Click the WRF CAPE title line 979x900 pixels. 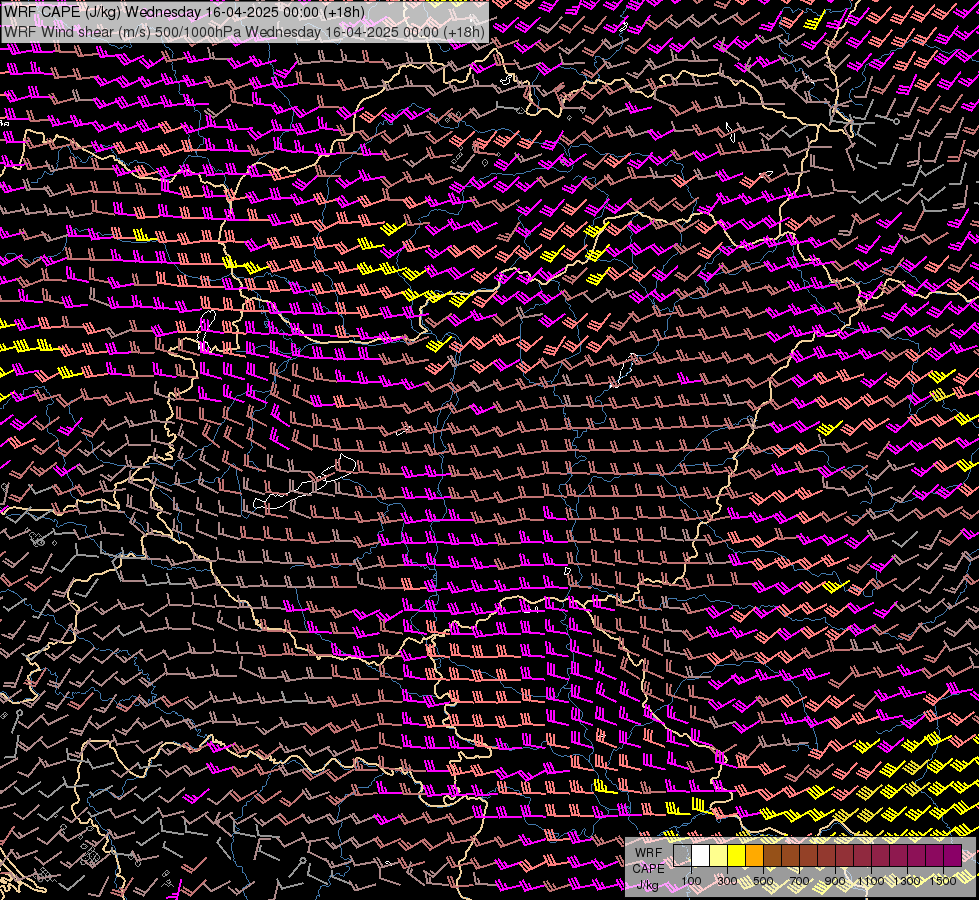point(184,12)
